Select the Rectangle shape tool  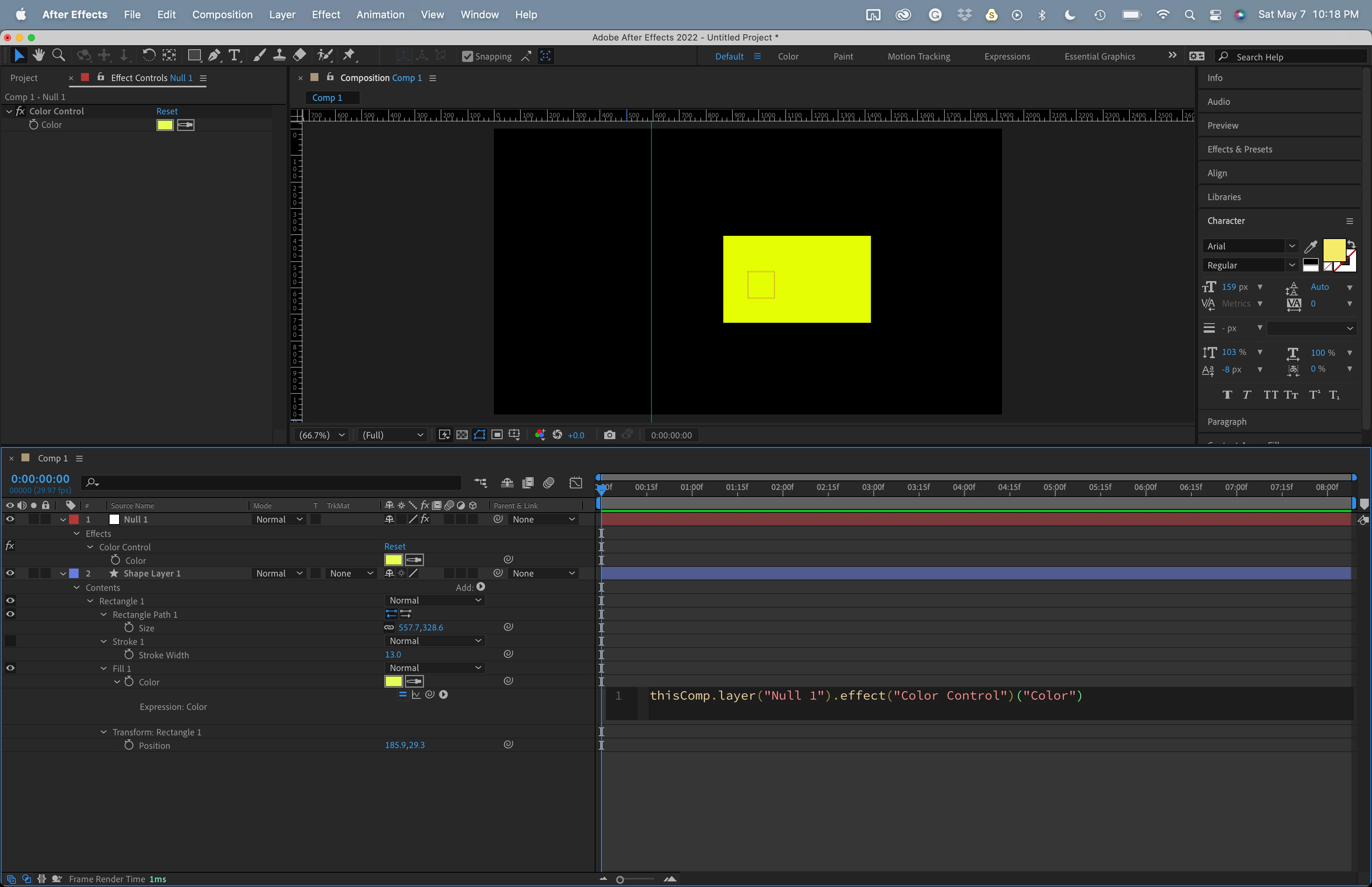(194, 55)
